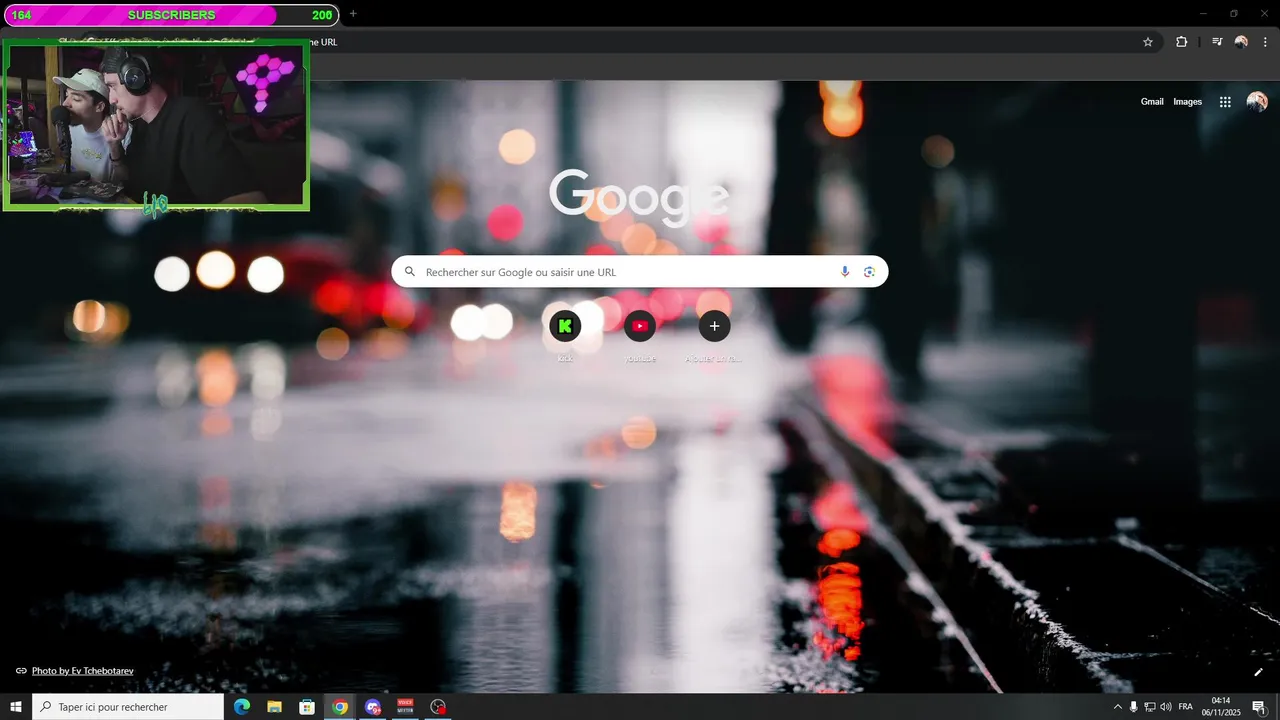Screen dimensions: 1280x720
Task: Open the Chrome profile avatar in toolbar
Action: coord(1241,42)
